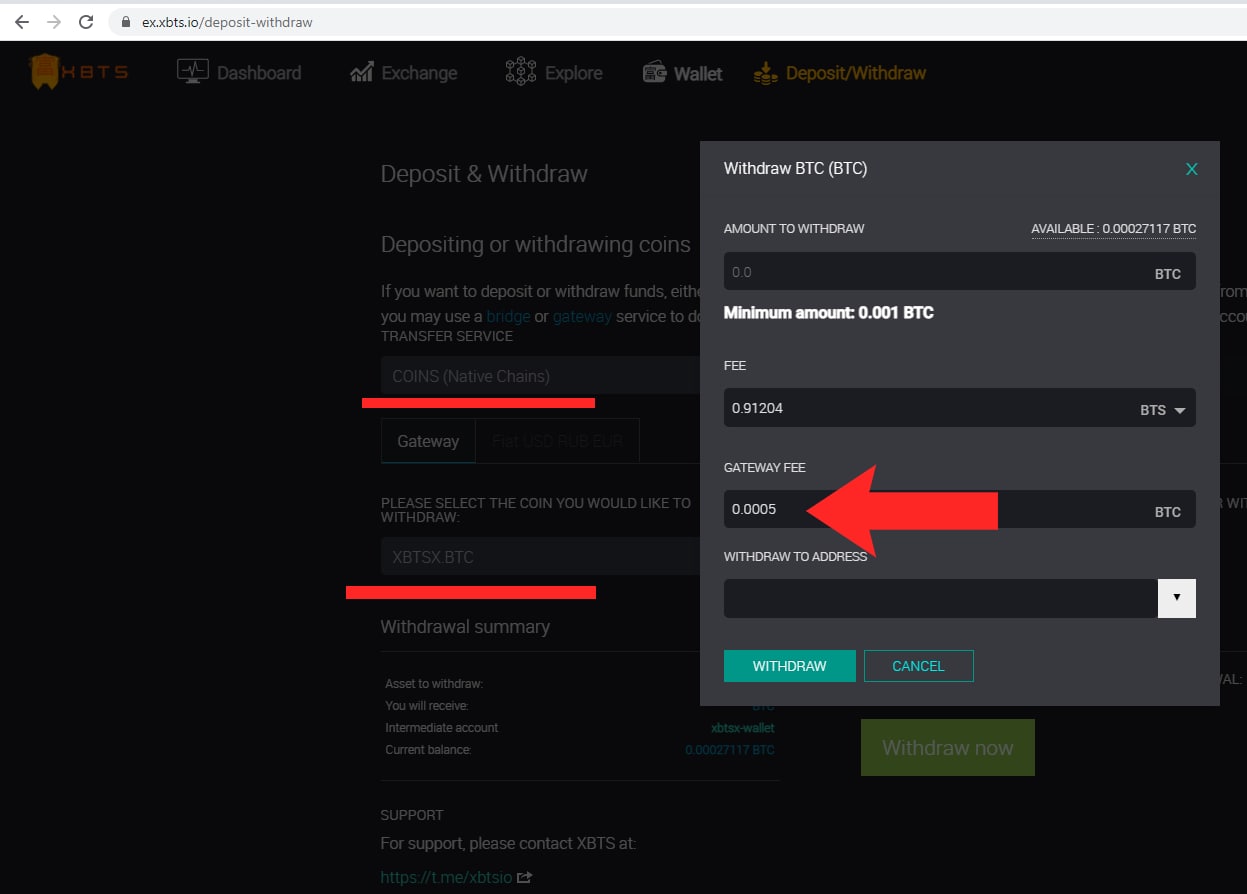Click the Minimum amount: 0.001 BTC text
This screenshot has width=1247, height=894.
pyautogui.click(x=829, y=313)
